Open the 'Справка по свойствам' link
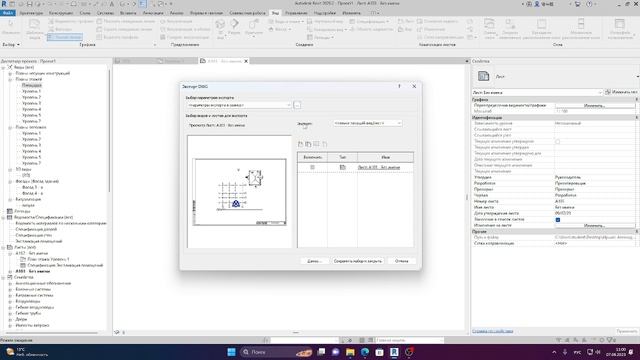This screenshot has width=640, height=360. 493,331
